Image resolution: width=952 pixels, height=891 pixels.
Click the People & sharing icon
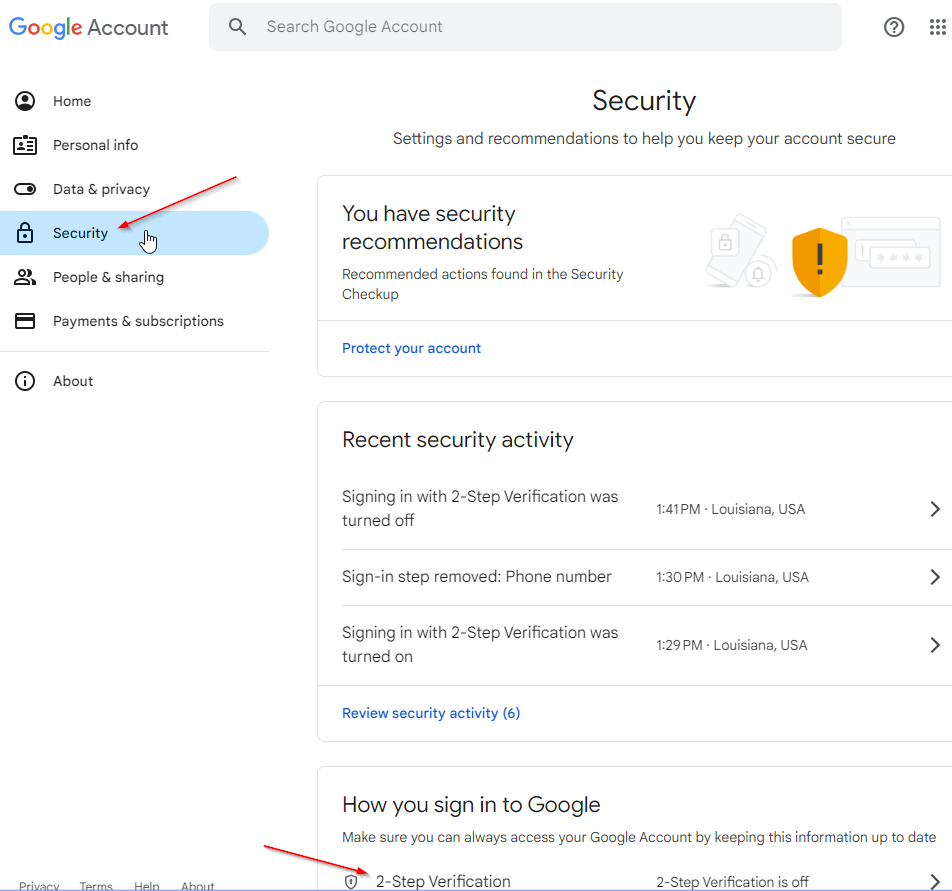pyautogui.click(x=25, y=277)
